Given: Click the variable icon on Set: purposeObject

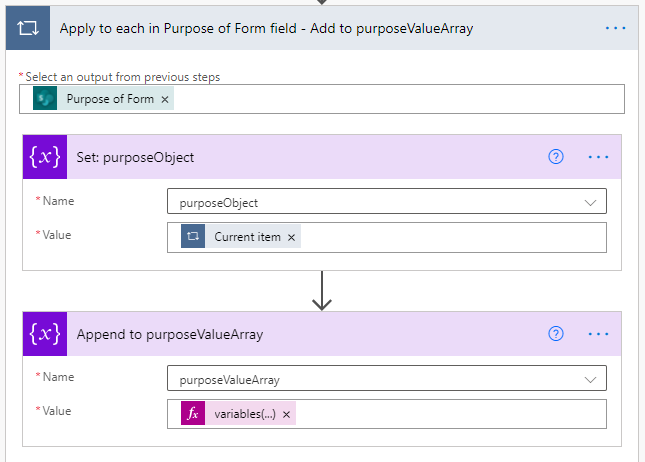Looking at the screenshot, I should [45, 157].
